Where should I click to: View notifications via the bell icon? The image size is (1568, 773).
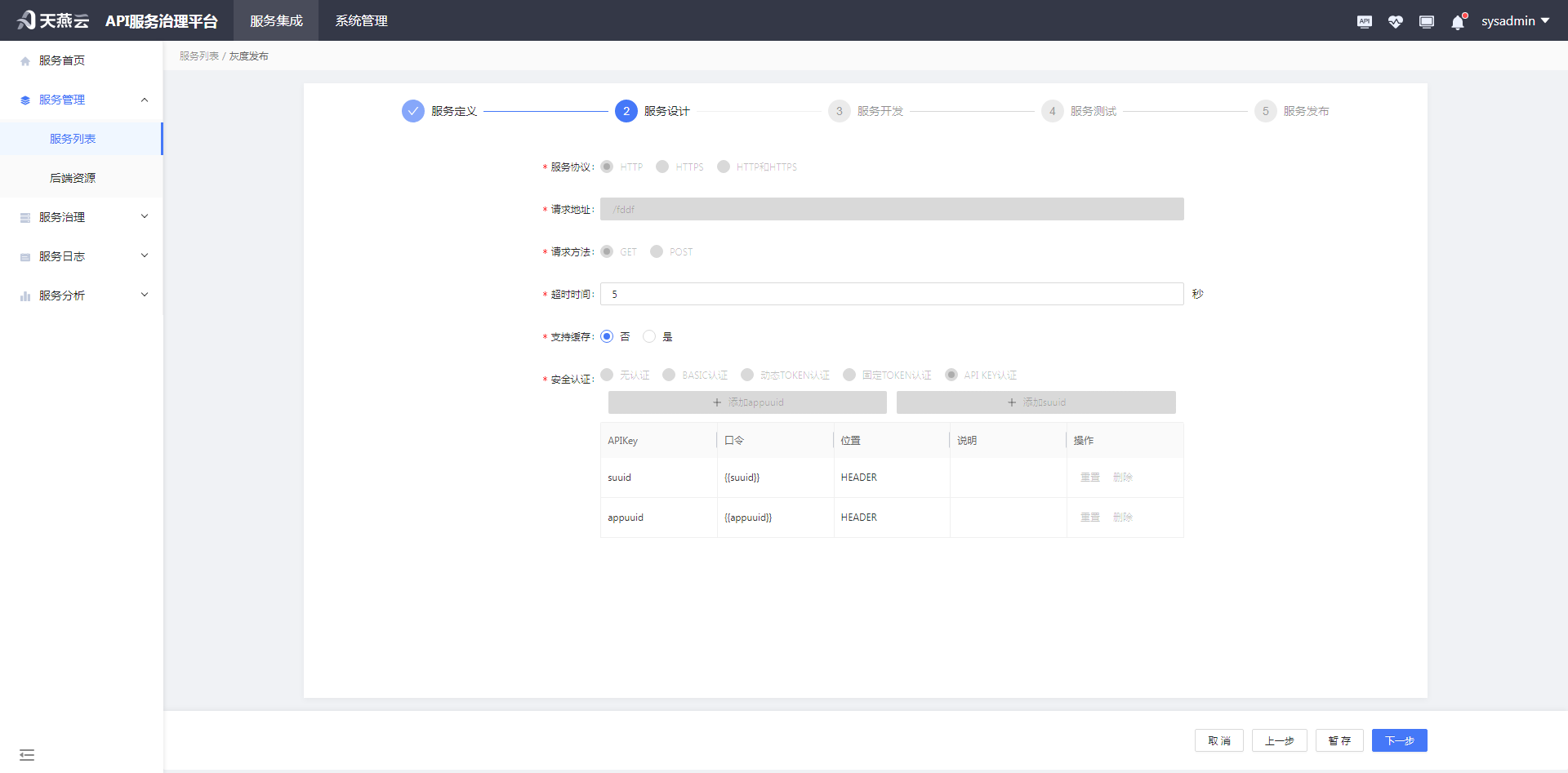[x=1457, y=21]
